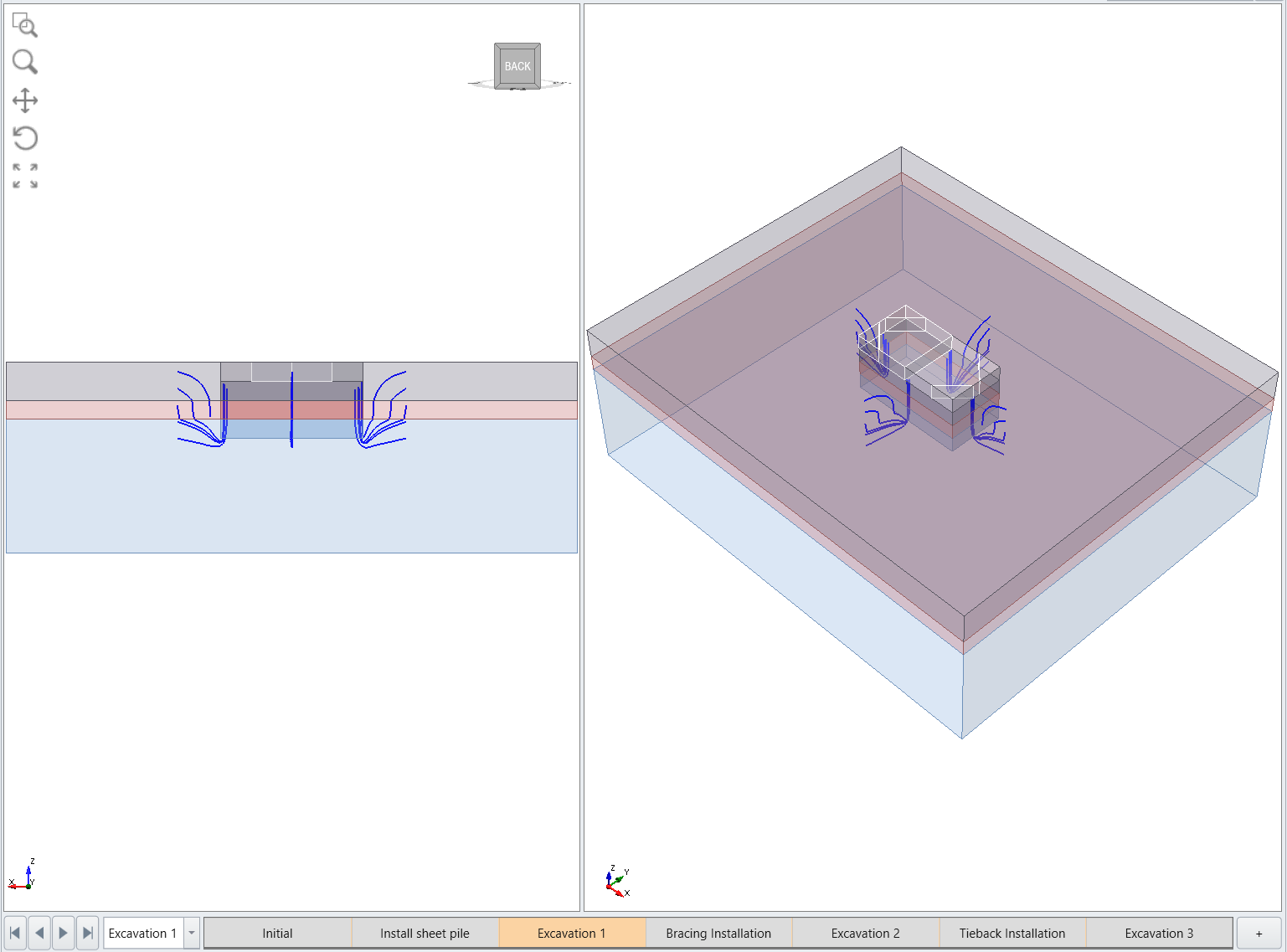This screenshot has width=1287, height=952.
Task: Jump to the last stage
Action: (88, 933)
